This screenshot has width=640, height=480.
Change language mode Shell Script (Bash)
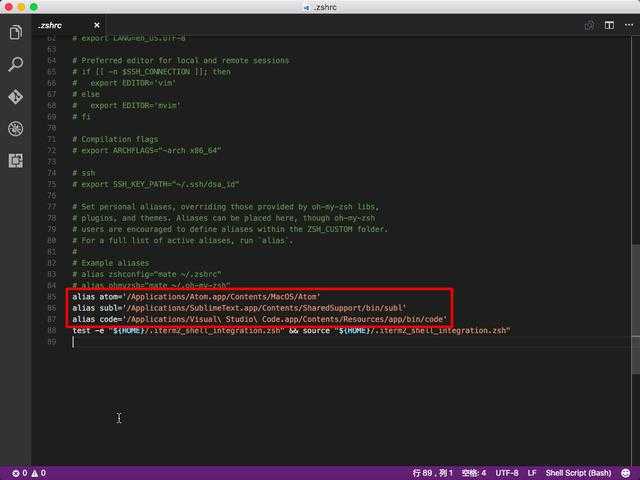(x=578, y=473)
